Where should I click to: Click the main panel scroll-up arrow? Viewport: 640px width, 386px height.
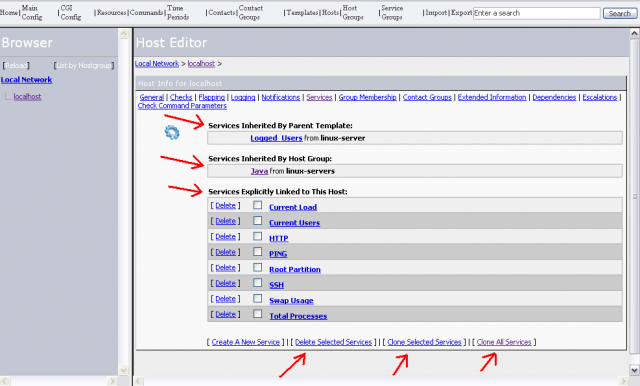coord(634,33)
